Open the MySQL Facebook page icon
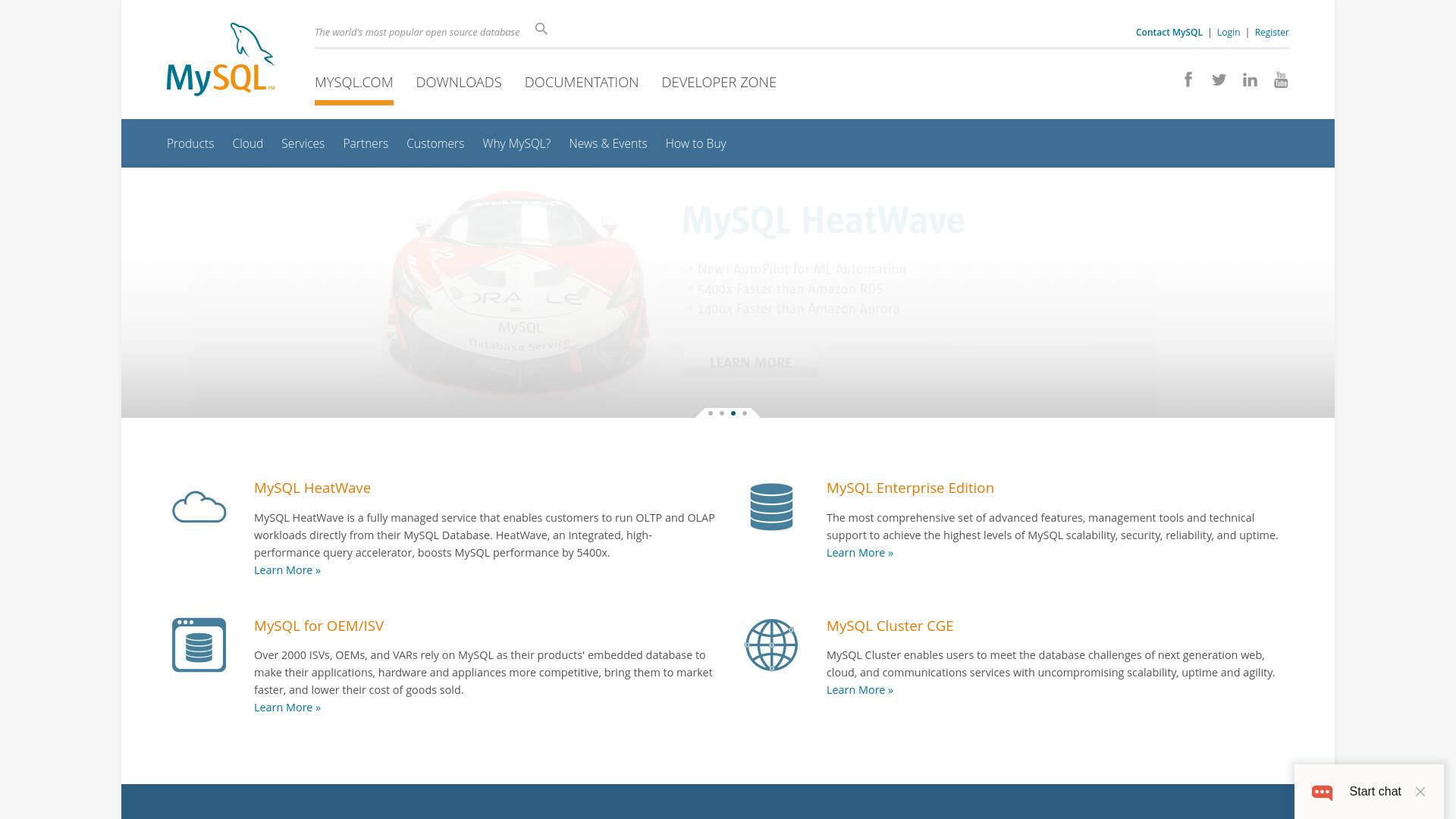 (x=1188, y=80)
